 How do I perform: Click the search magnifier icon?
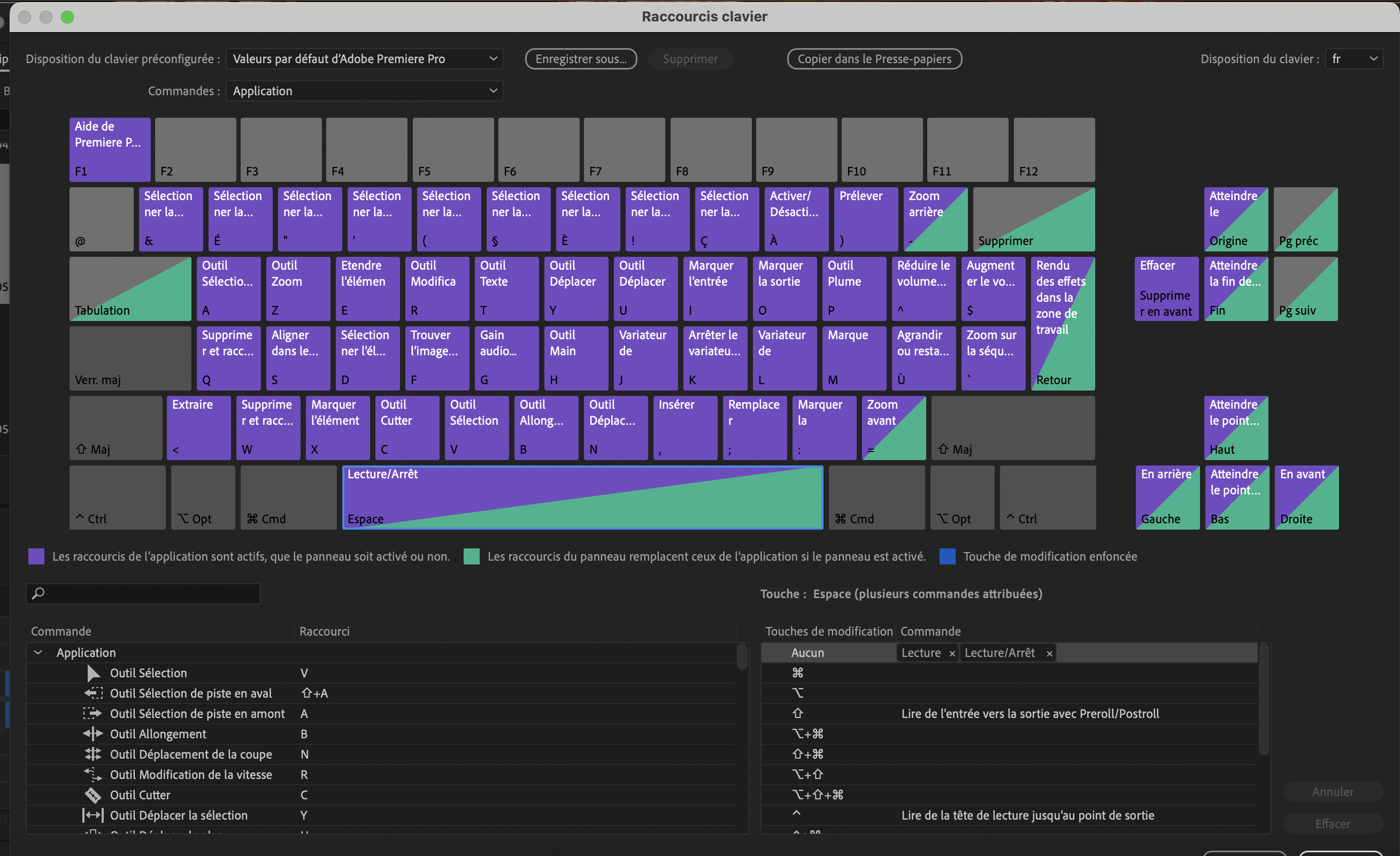(x=39, y=593)
